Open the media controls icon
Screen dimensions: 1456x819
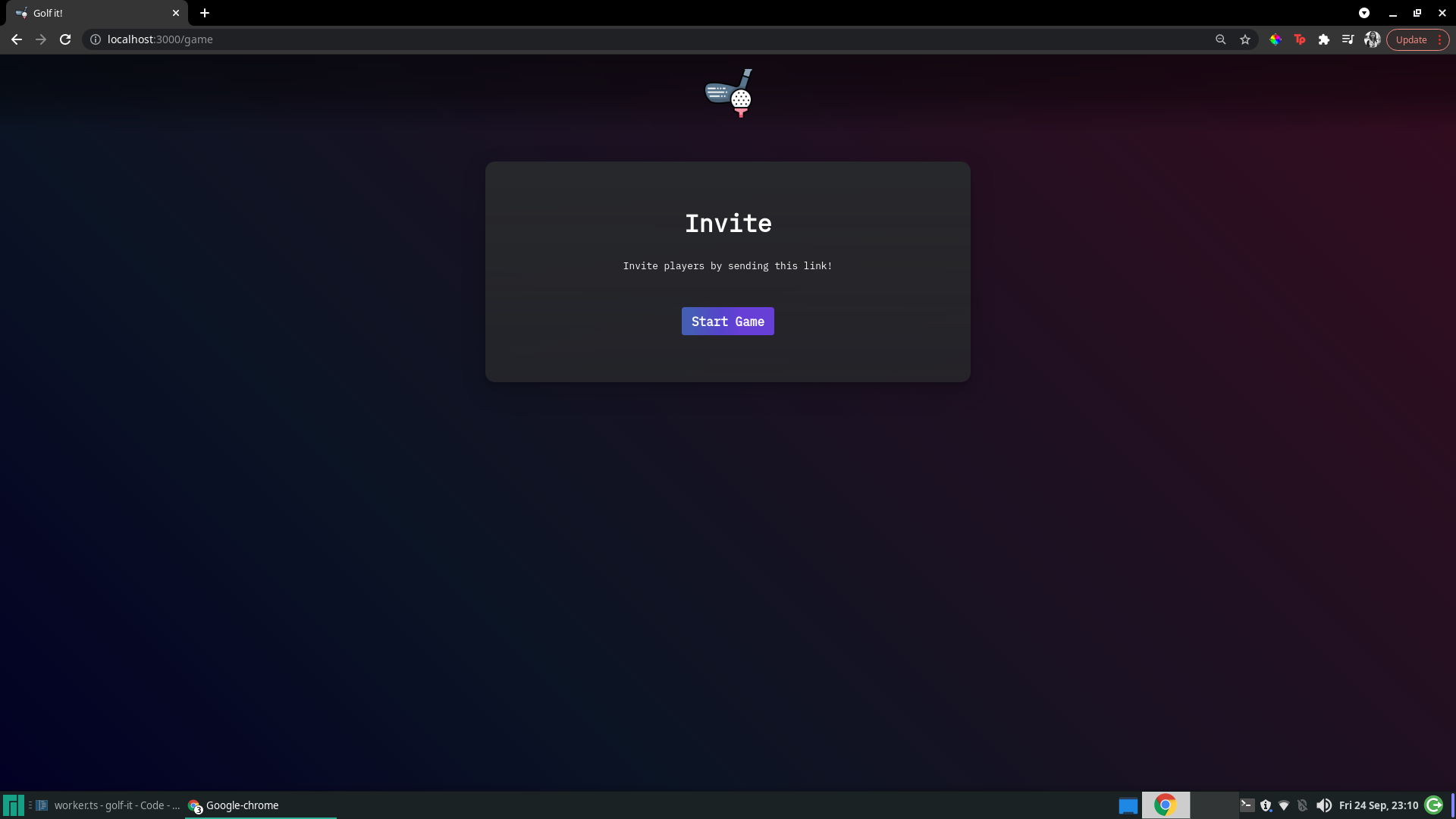(x=1348, y=39)
